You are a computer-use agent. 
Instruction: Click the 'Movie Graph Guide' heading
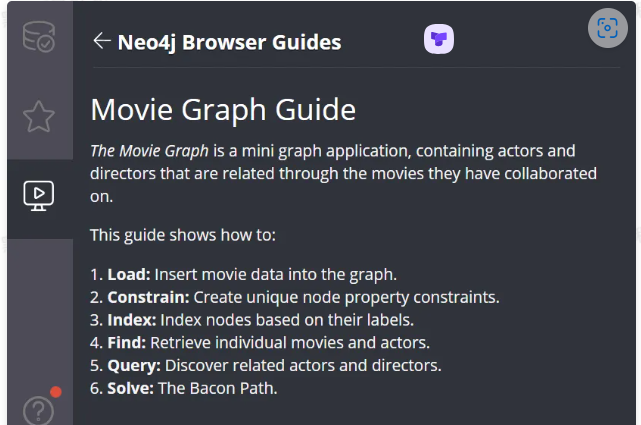[223, 110]
